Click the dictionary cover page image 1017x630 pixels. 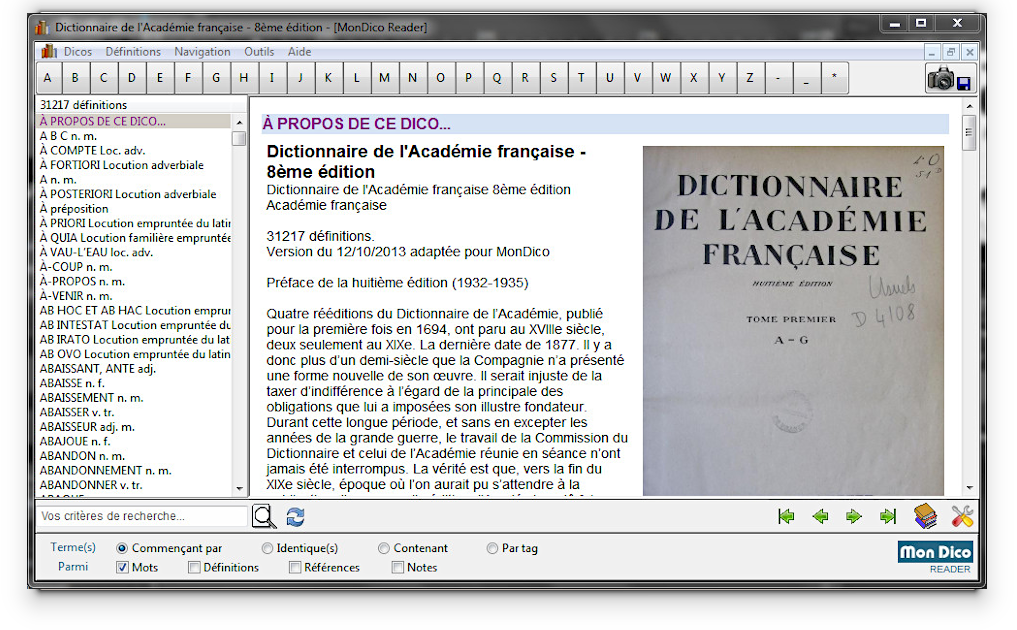tap(793, 321)
